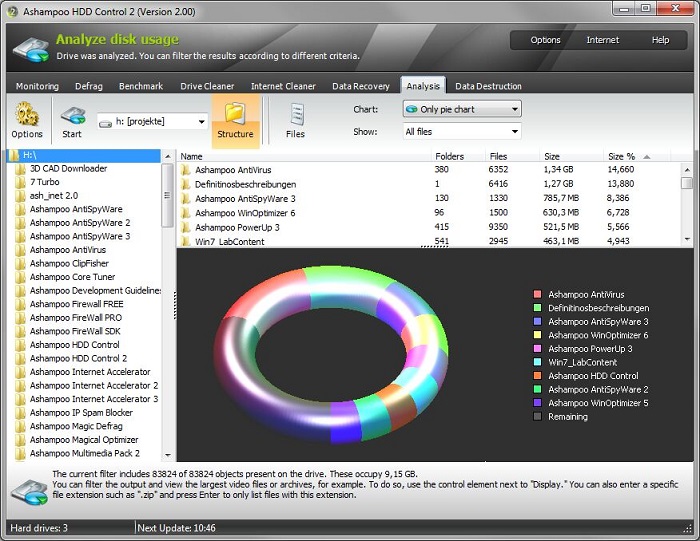The height and width of the screenshot is (541, 700).
Task: Select the H:\ root tree node
Action: (x=29, y=156)
